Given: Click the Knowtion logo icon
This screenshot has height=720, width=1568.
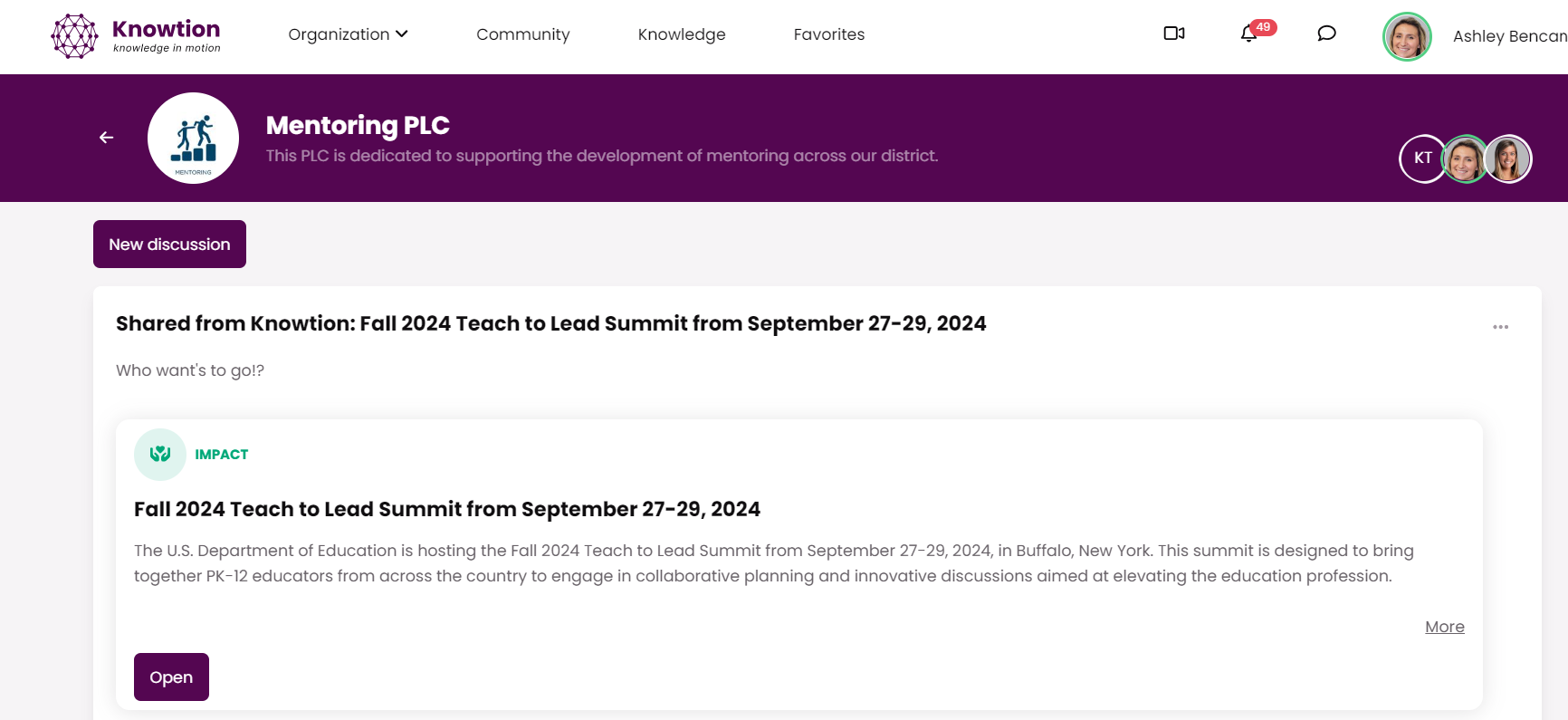Looking at the screenshot, I should click(74, 36).
